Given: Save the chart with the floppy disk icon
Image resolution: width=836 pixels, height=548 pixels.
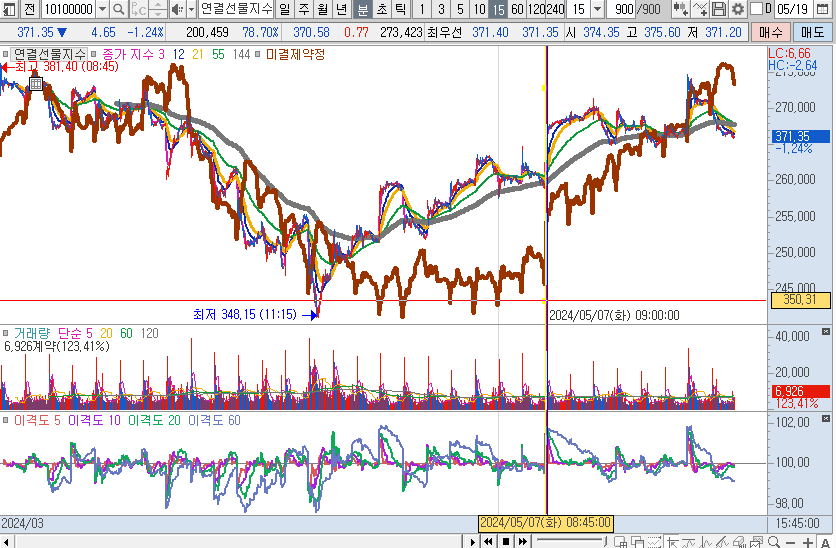Looking at the screenshot, I should point(719,9).
